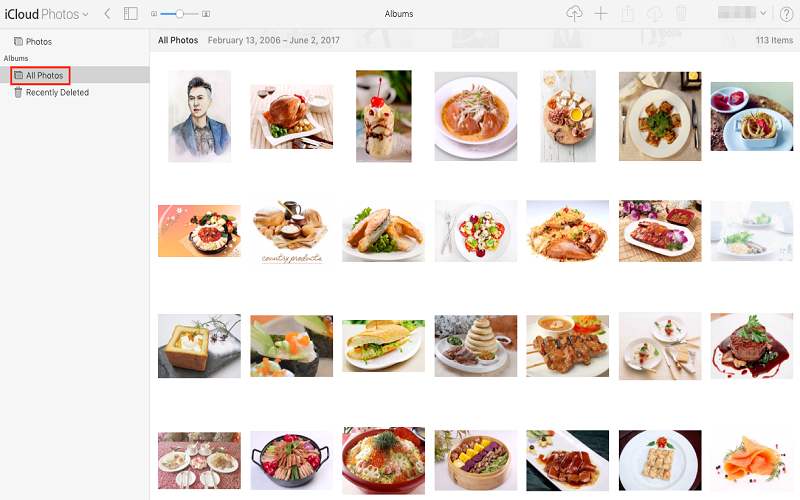This screenshot has width=800, height=500.
Task: Click the All Photos heading text
Action: 178,40
